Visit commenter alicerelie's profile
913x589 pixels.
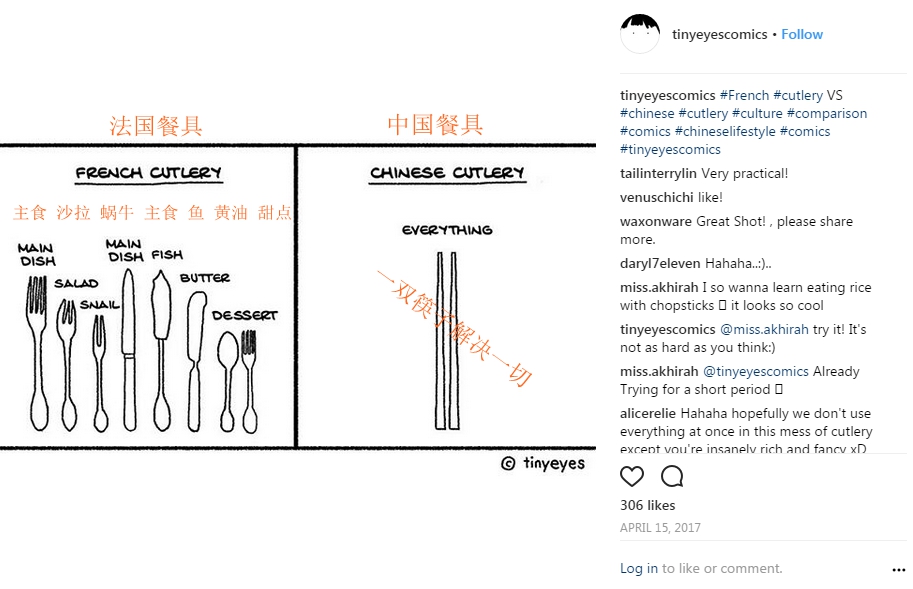[x=648, y=413]
